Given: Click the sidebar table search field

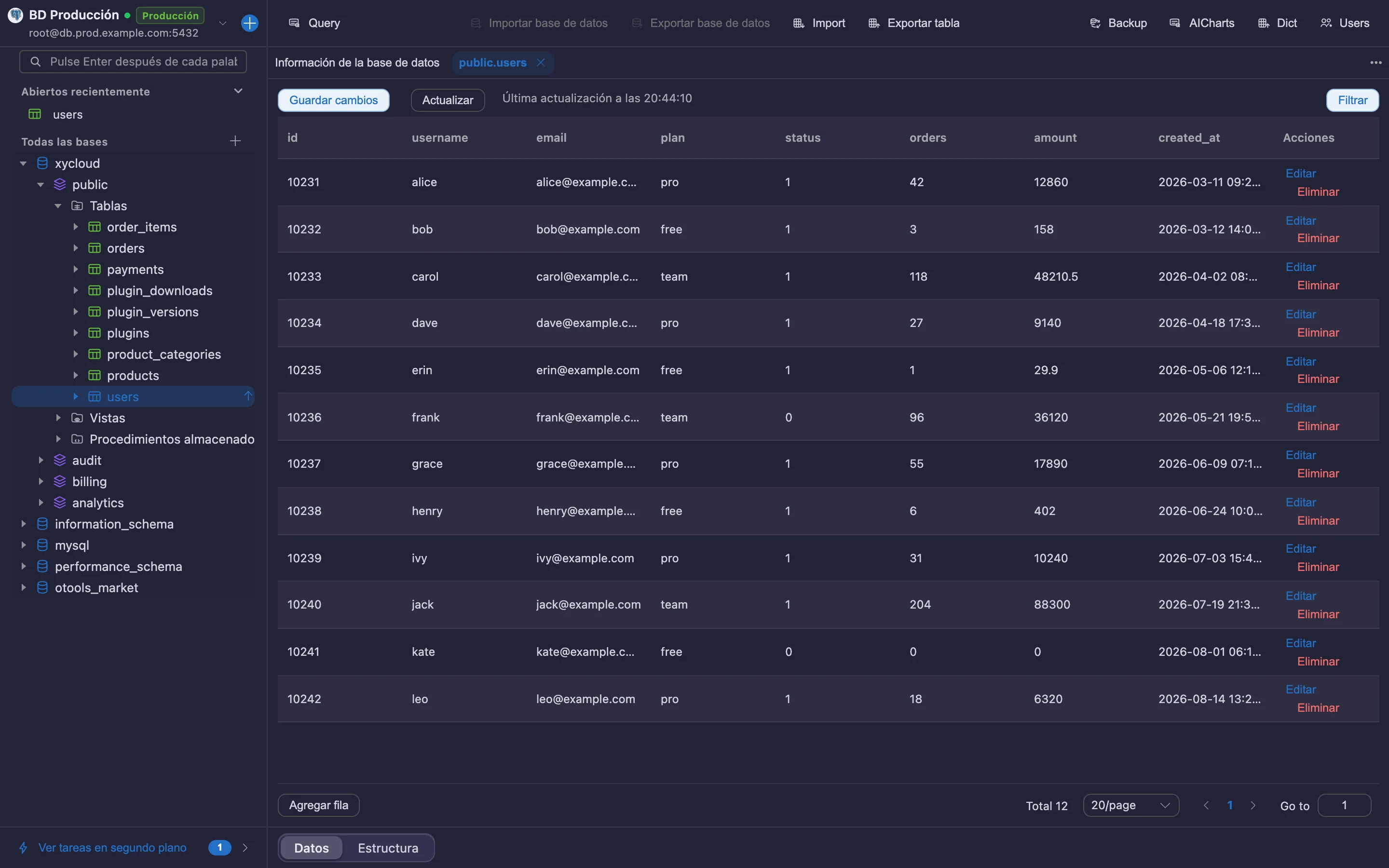Looking at the screenshot, I should 133,61.
